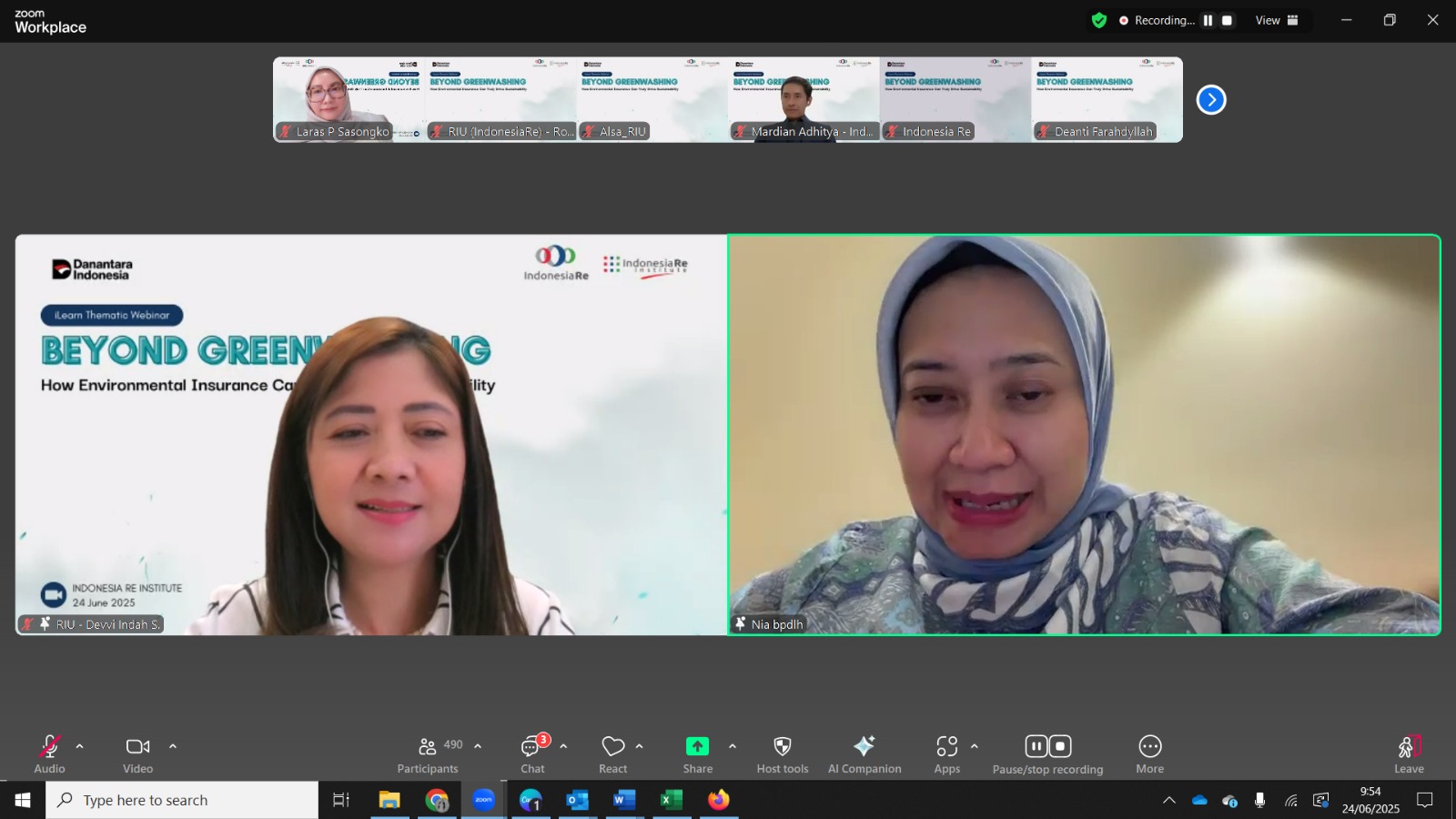Click the green encryption shield icon
Screen dimensions: 1456x819
click(1099, 20)
